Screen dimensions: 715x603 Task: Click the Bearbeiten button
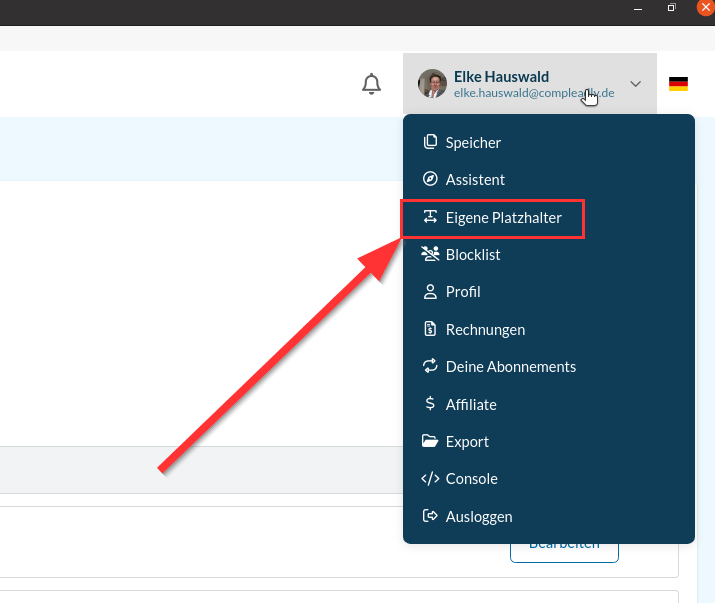pyautogui.click(x=564, y=546)
